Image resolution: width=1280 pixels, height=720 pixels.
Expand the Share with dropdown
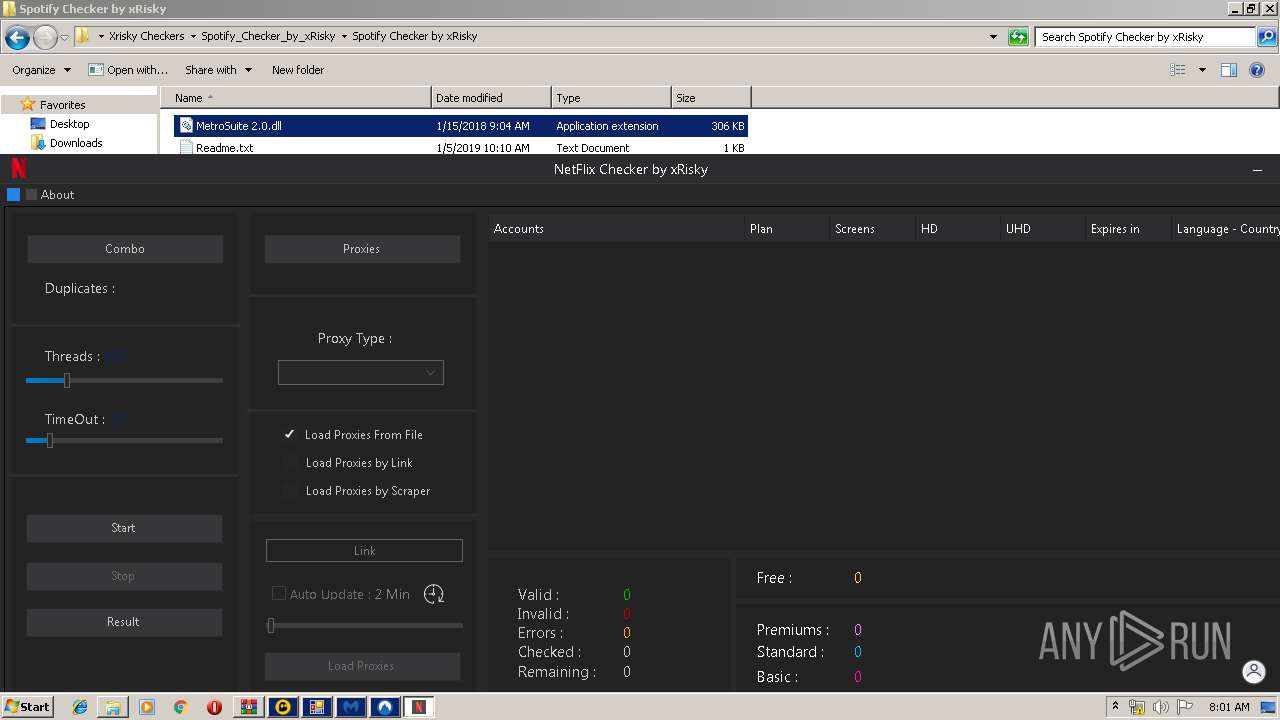[x=248, y=70]
